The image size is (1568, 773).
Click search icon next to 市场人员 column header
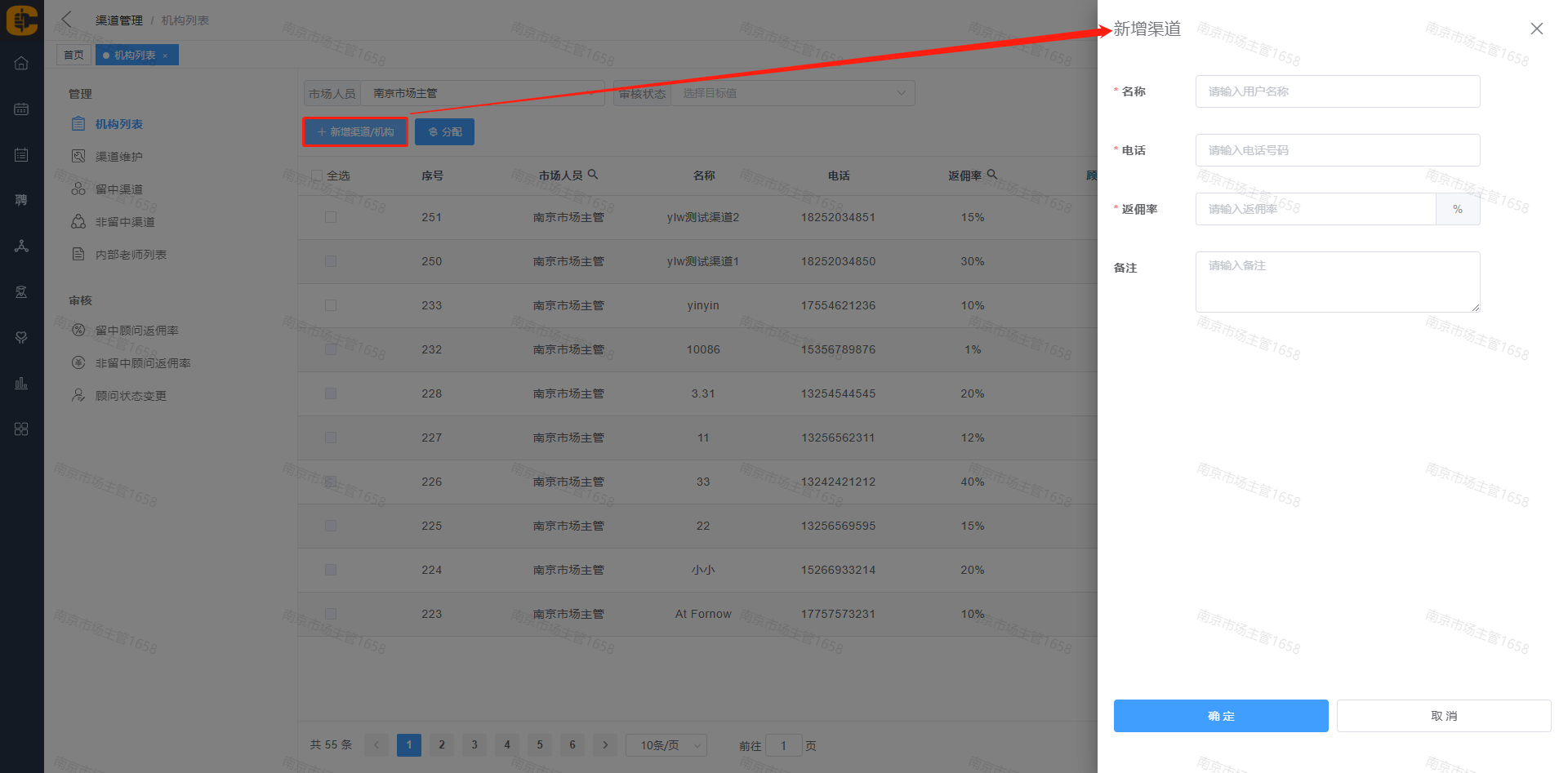click(594, 175)
